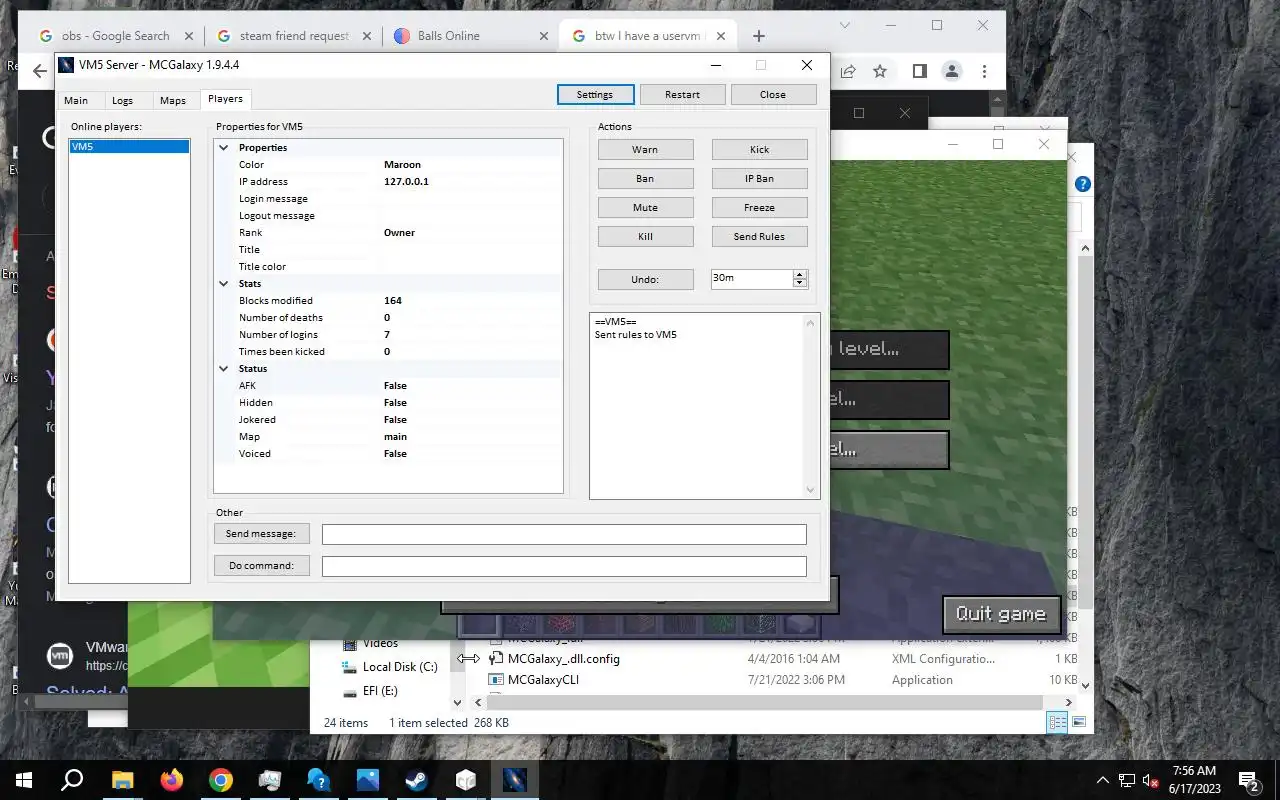The height and width of the screenshot is (800, 1280).
Task: Open Firefox from taskbar
Action: (x=172, y=780)
